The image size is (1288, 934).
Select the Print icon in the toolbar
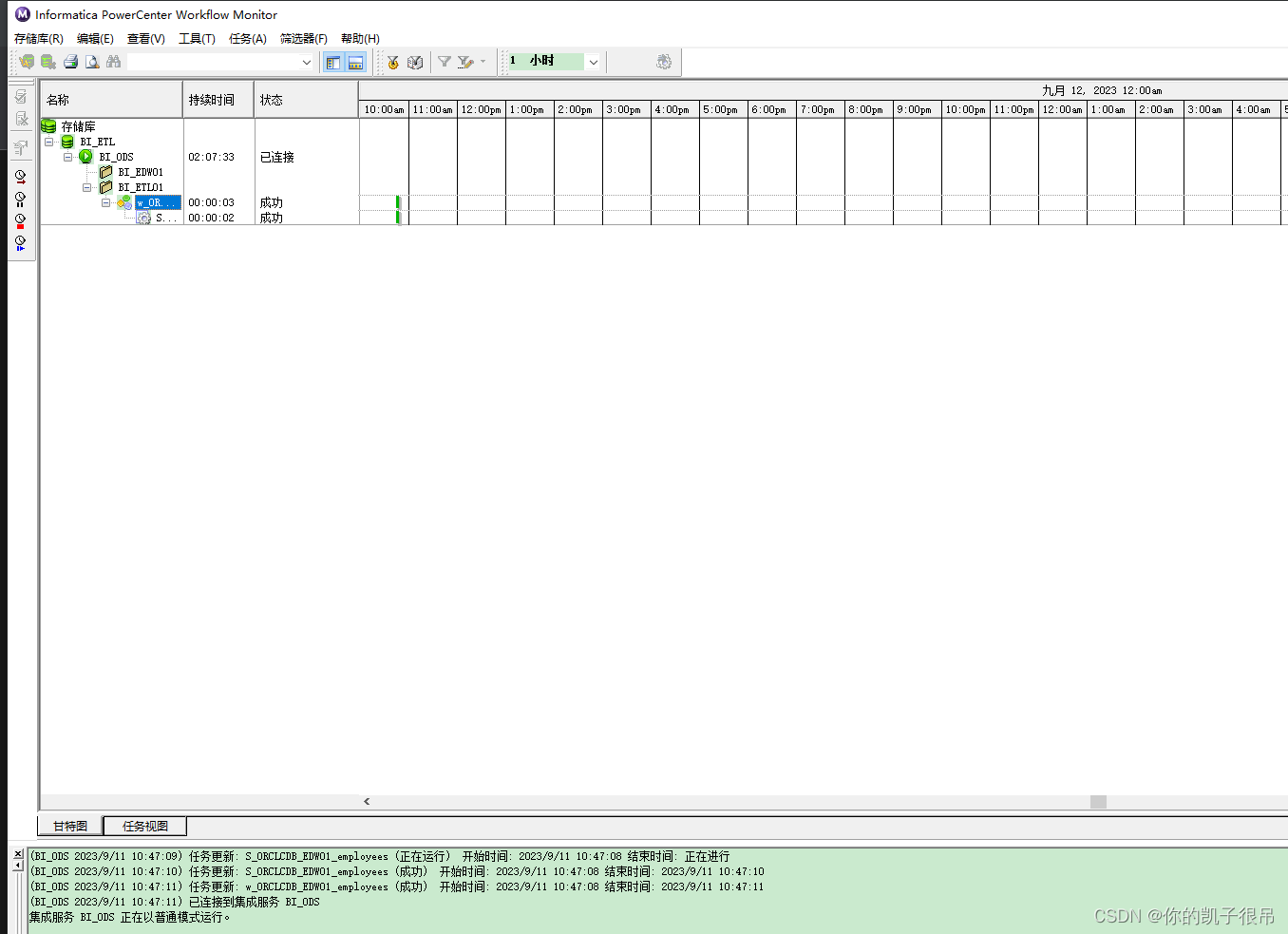[x=70, y=61]
